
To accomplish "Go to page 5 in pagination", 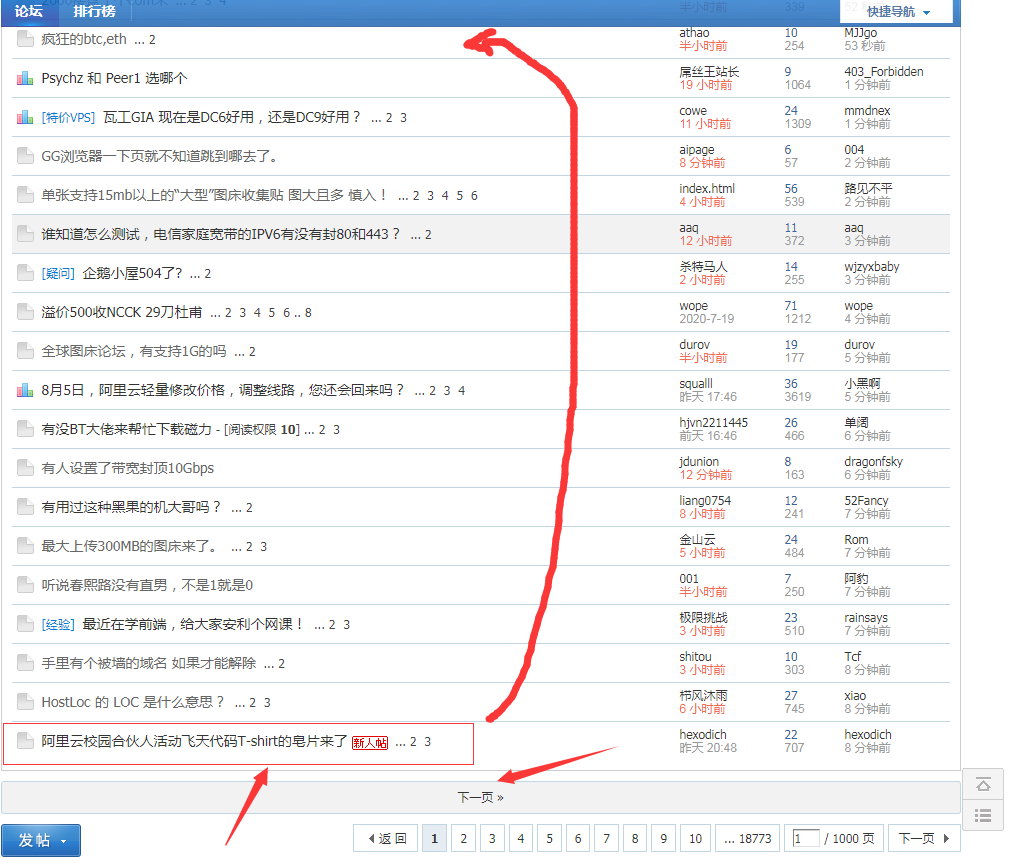I will click(550, 839).
